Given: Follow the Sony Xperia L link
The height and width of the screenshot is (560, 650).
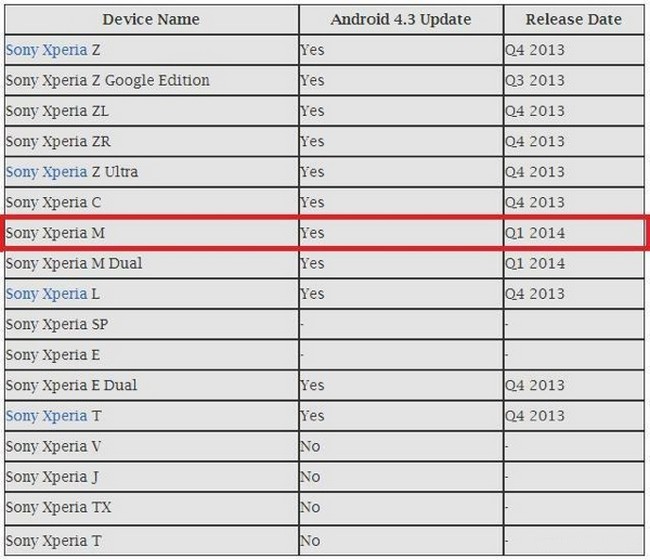Looking at the screenshot, I should [46, 293].
